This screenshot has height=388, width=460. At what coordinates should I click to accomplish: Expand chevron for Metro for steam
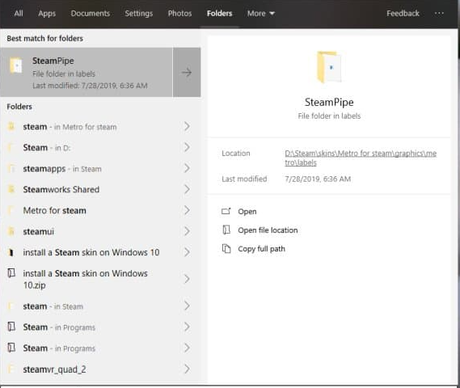pos(187,210)
